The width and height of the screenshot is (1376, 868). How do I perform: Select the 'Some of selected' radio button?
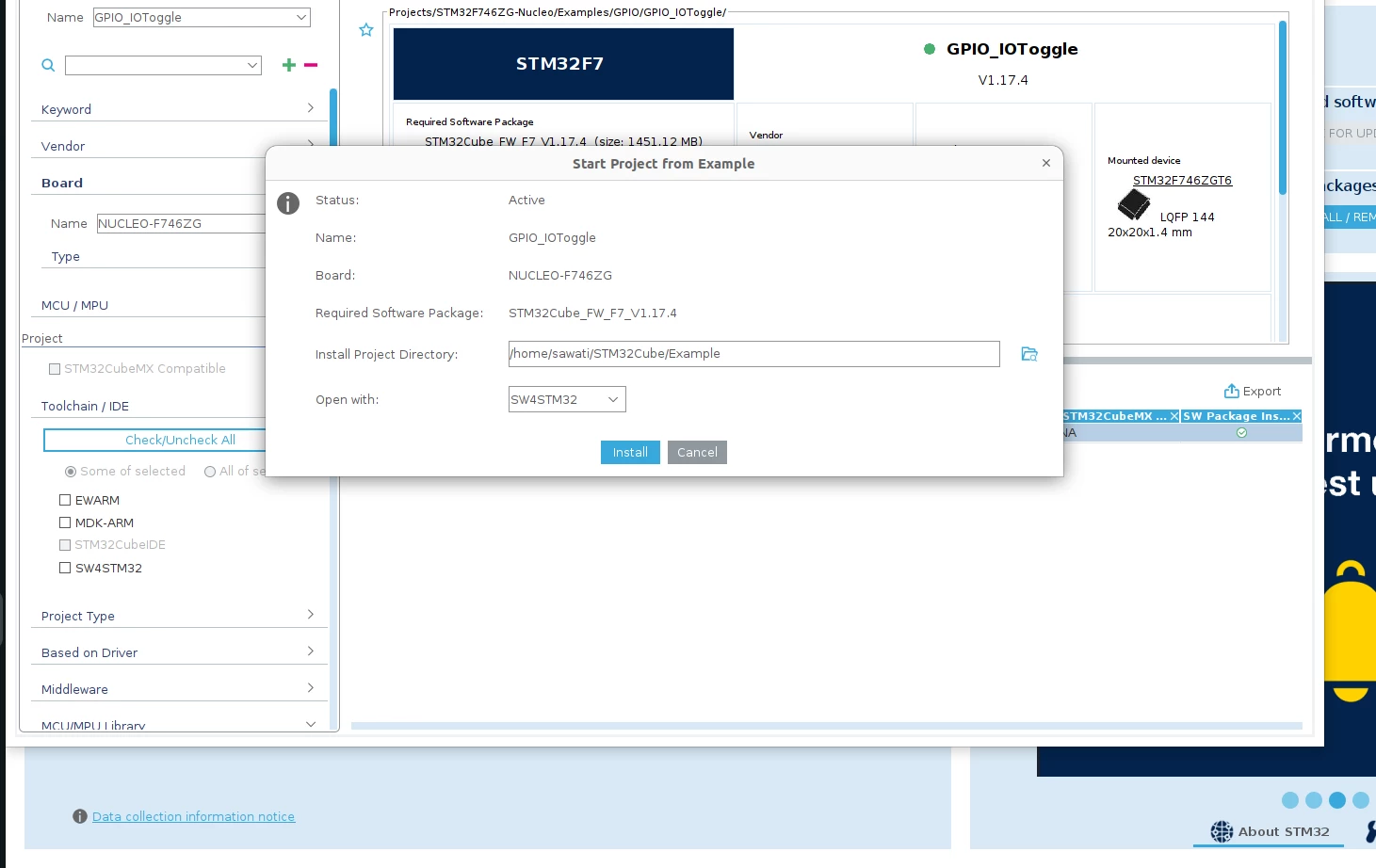click(x=71, y=472)
